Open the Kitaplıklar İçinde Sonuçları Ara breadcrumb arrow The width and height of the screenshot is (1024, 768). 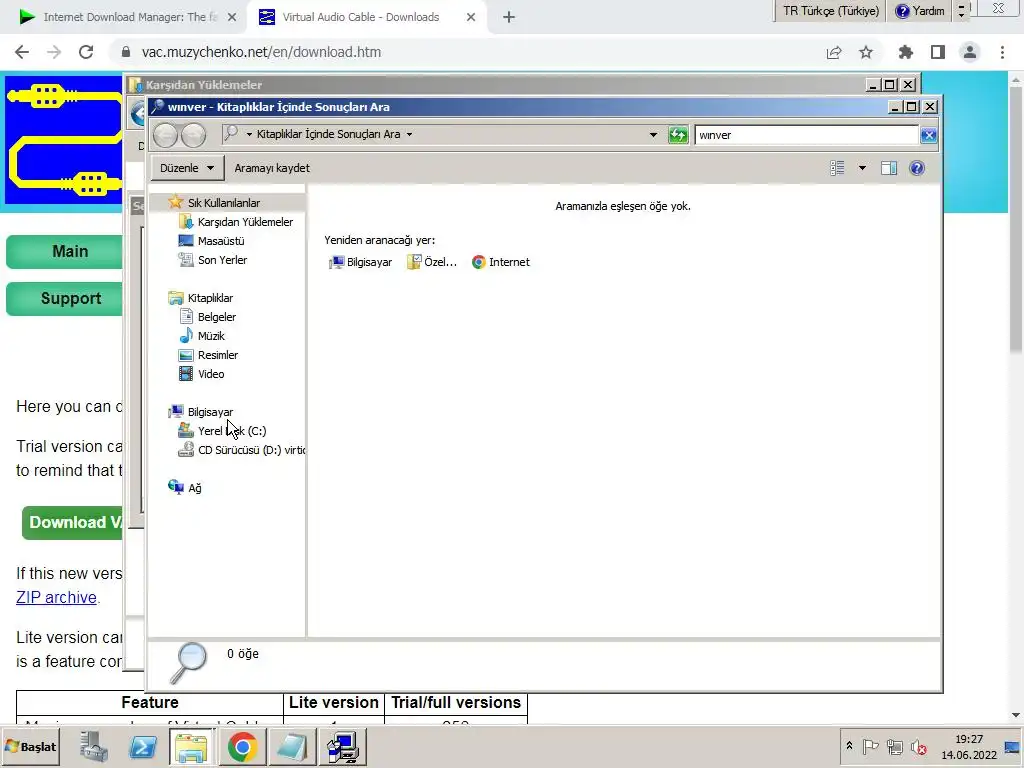[409, 135]
